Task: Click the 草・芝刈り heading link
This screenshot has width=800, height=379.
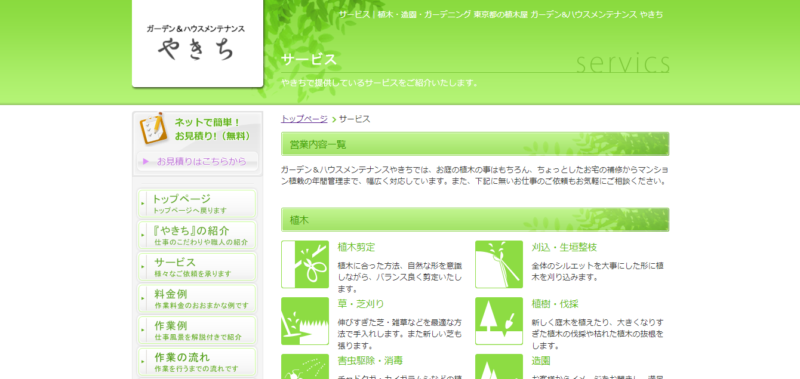Action: 361,304
